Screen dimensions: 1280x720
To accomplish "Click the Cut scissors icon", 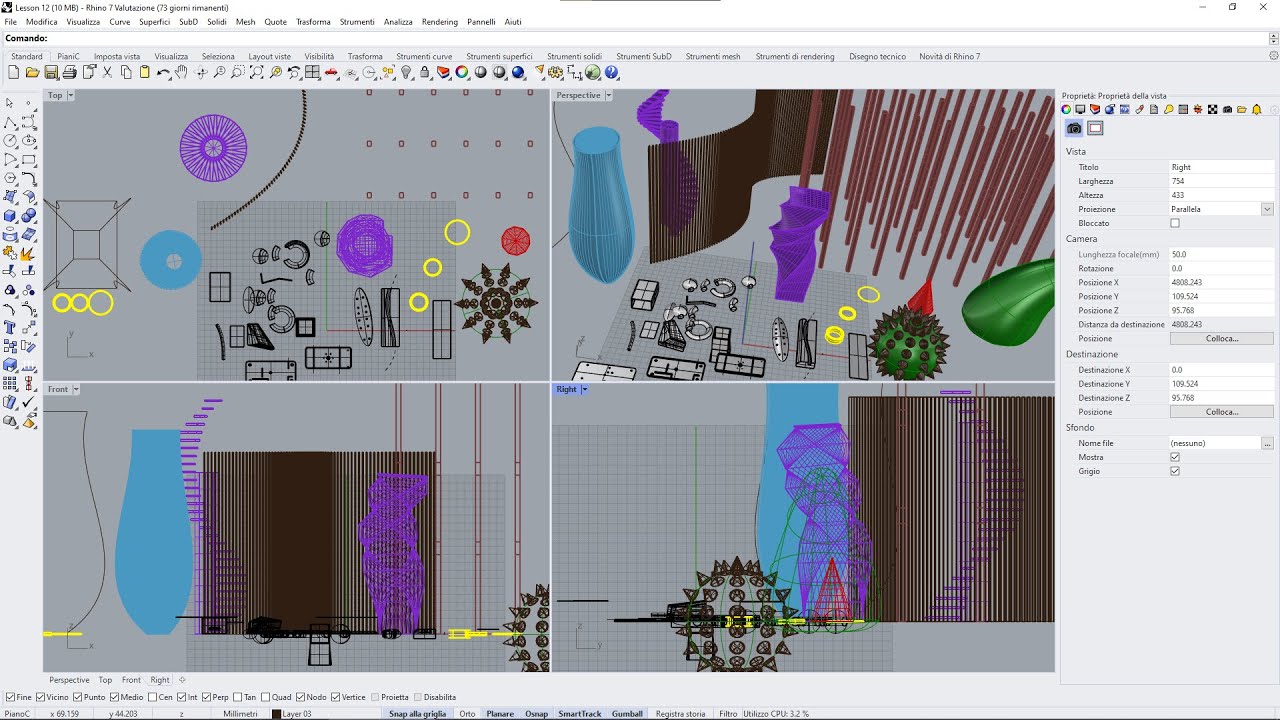I will click(106, 72).
